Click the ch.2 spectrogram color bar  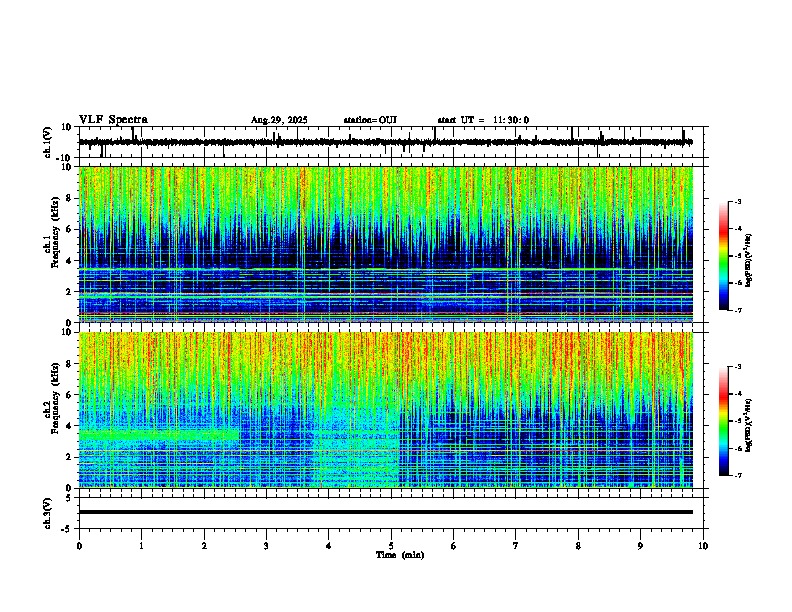(724, 421)
